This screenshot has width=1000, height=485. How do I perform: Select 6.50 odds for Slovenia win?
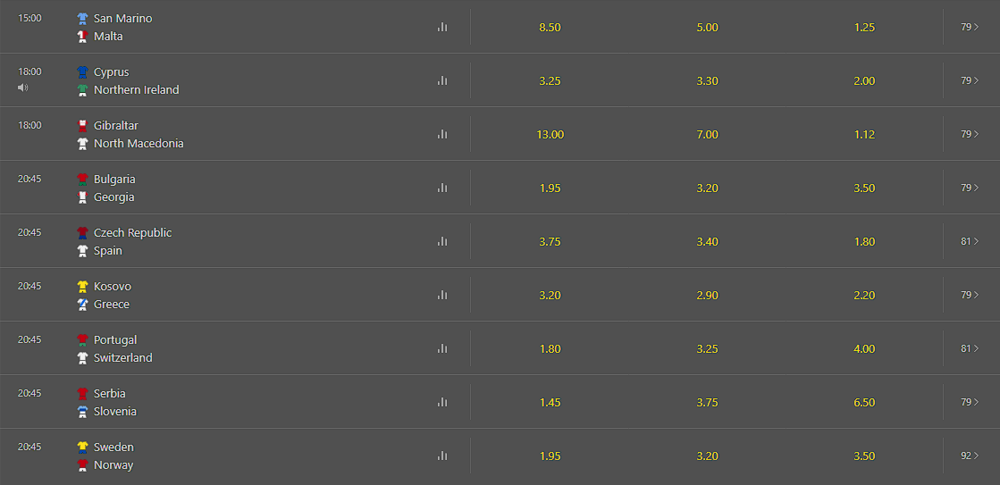(864, 403)
